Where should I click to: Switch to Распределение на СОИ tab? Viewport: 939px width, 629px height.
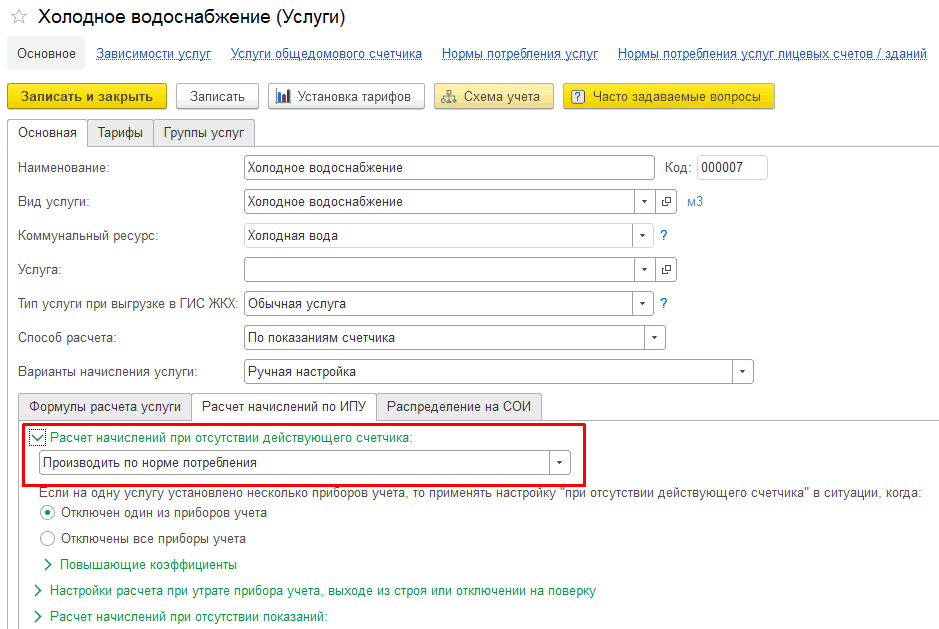point(459,407)
